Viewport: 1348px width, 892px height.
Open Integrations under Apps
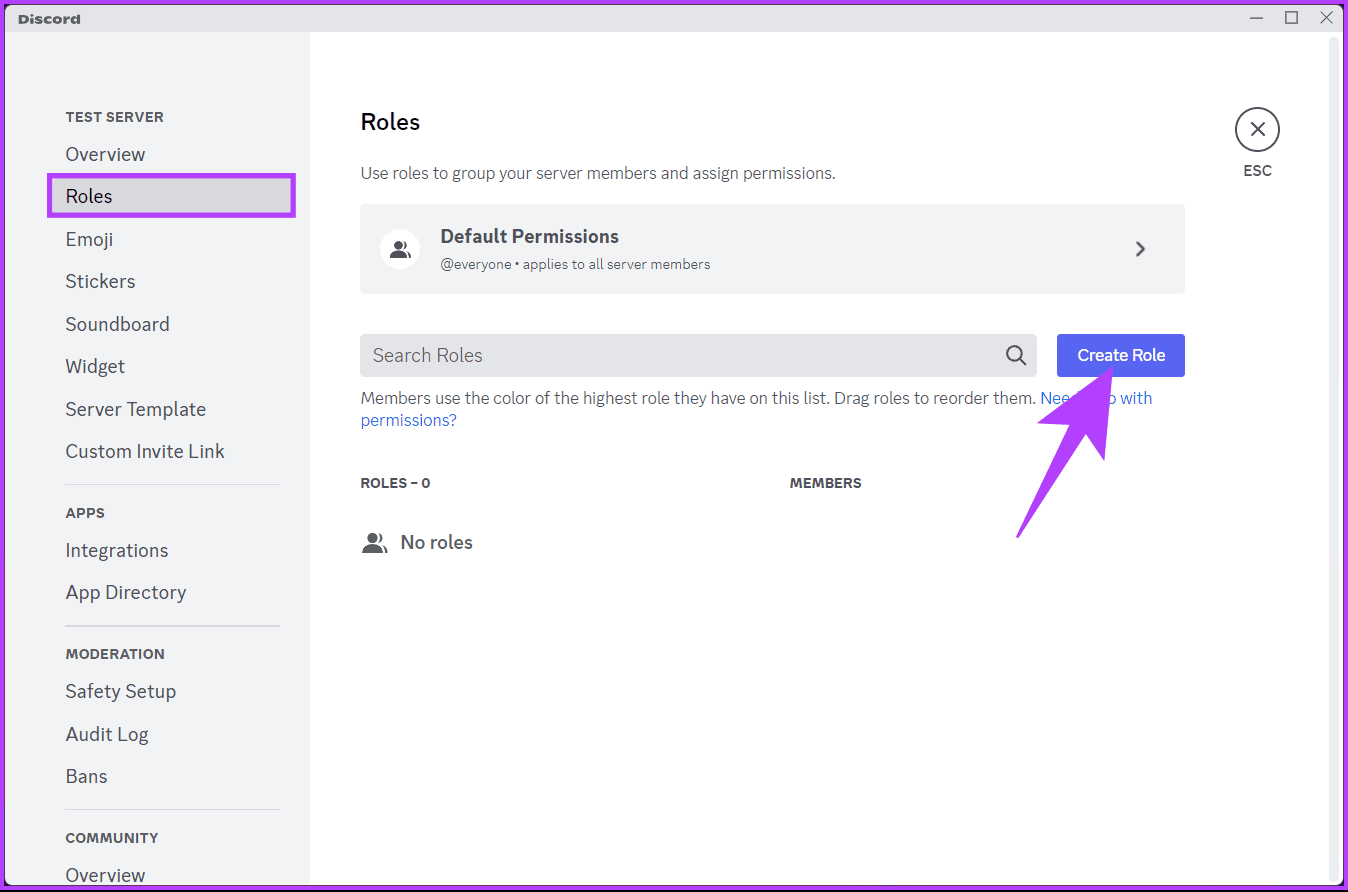116,550
